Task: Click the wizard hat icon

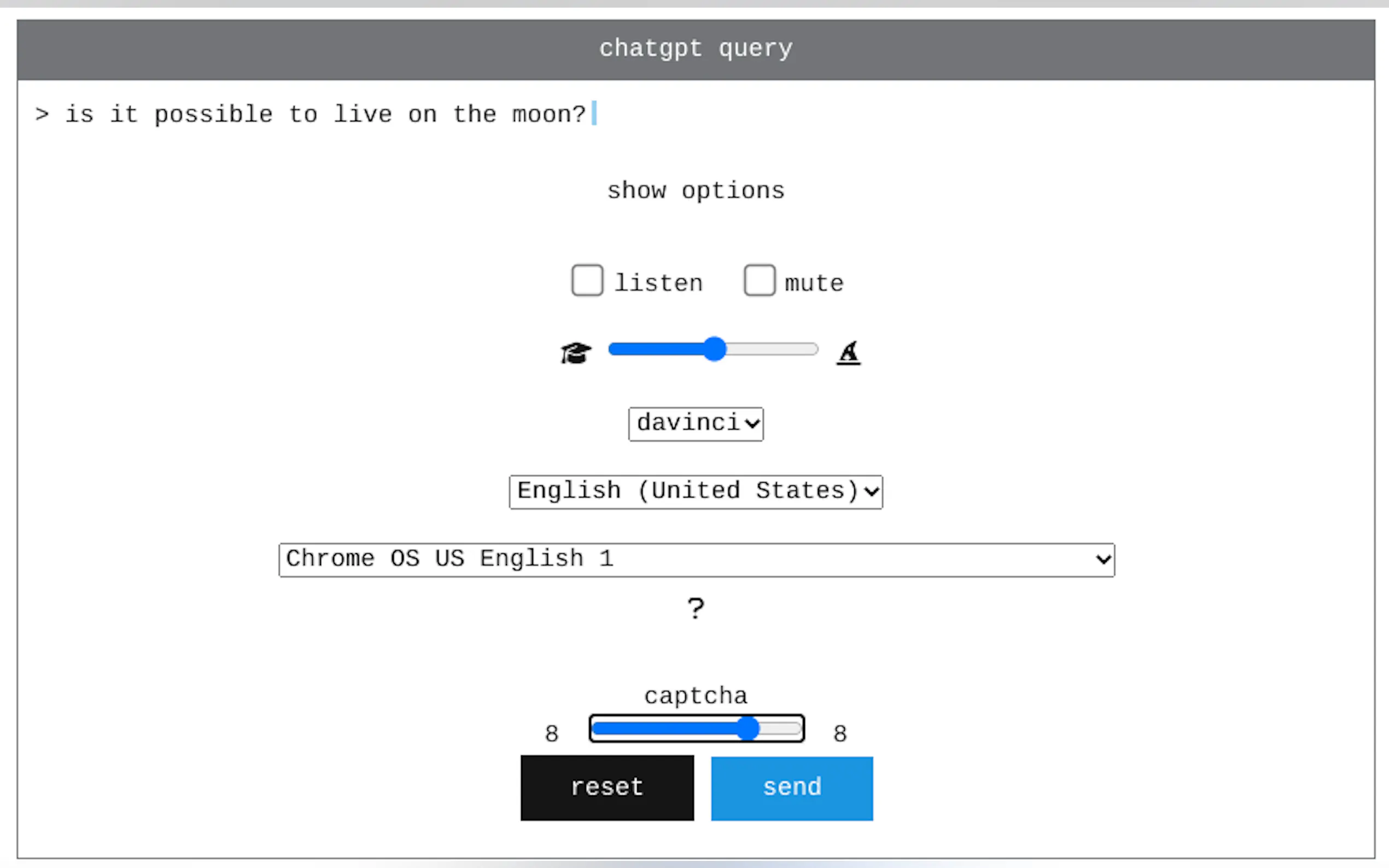Action: click(848, 353)
